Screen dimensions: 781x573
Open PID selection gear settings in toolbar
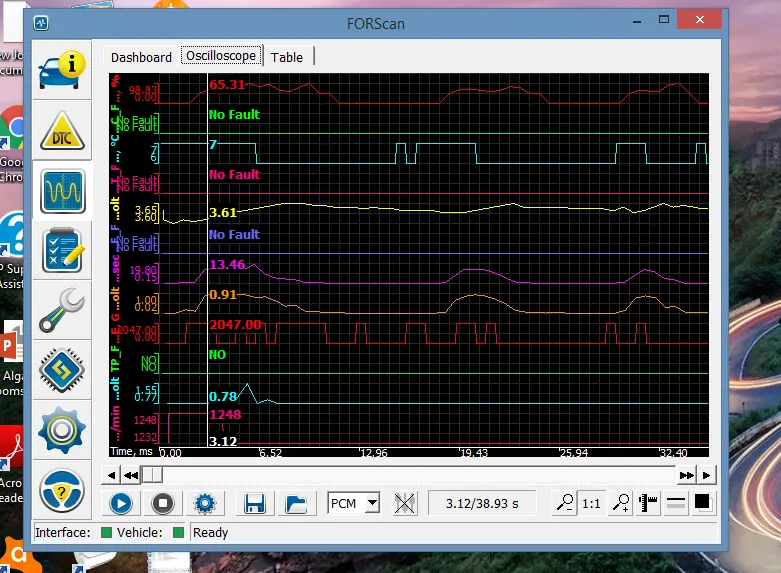pyautogui.click(x=205, y=503)
